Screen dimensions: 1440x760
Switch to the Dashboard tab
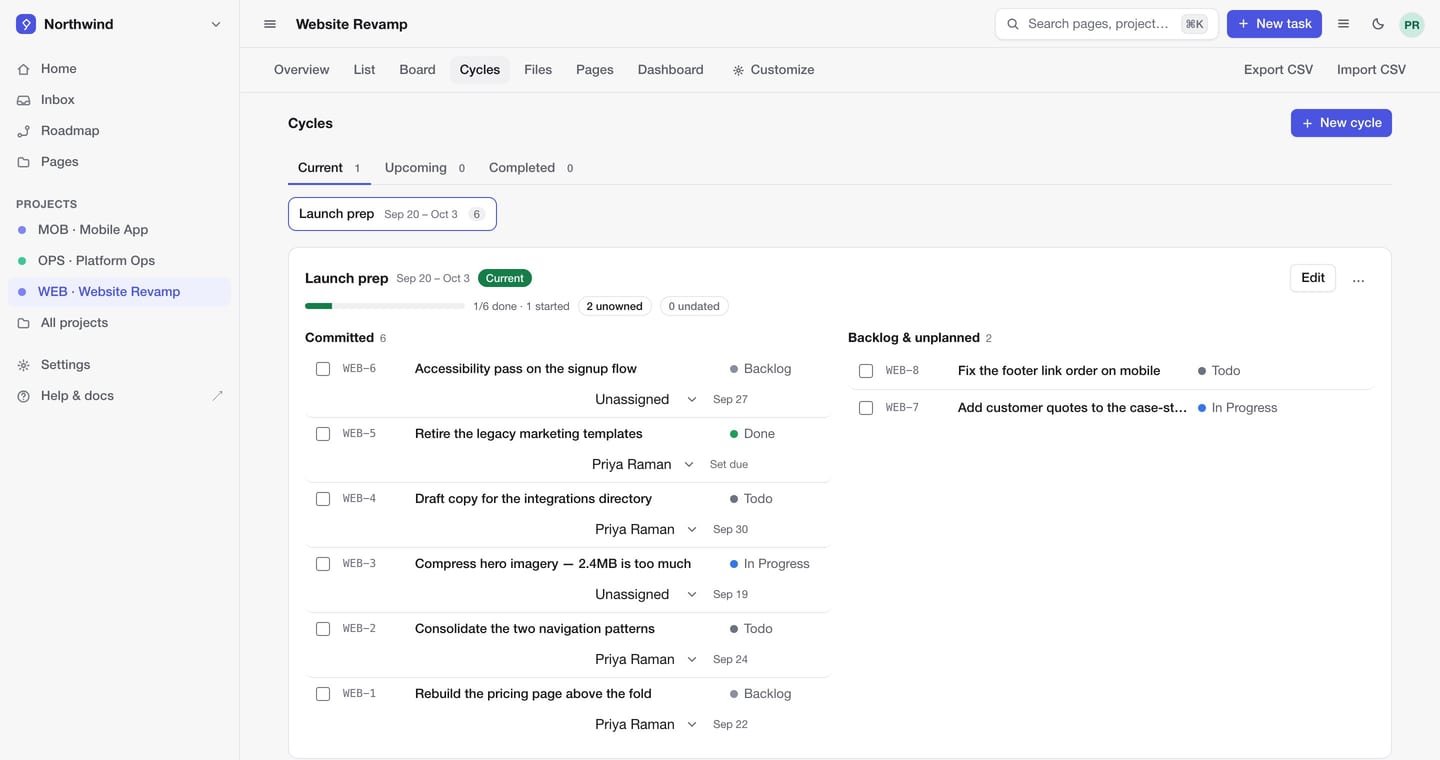(x=671, y=70)
